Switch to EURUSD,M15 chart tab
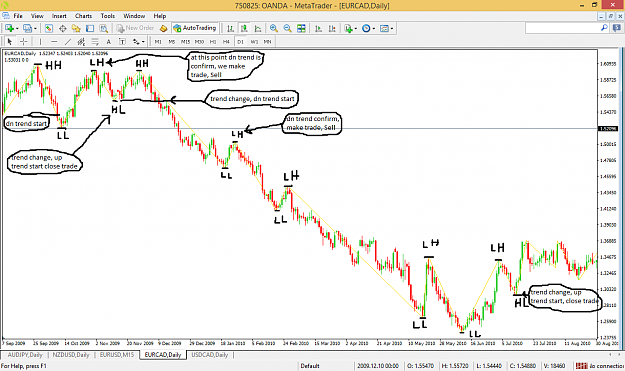Viewport: 625px width, 371px height. click(x=117, y=355)
